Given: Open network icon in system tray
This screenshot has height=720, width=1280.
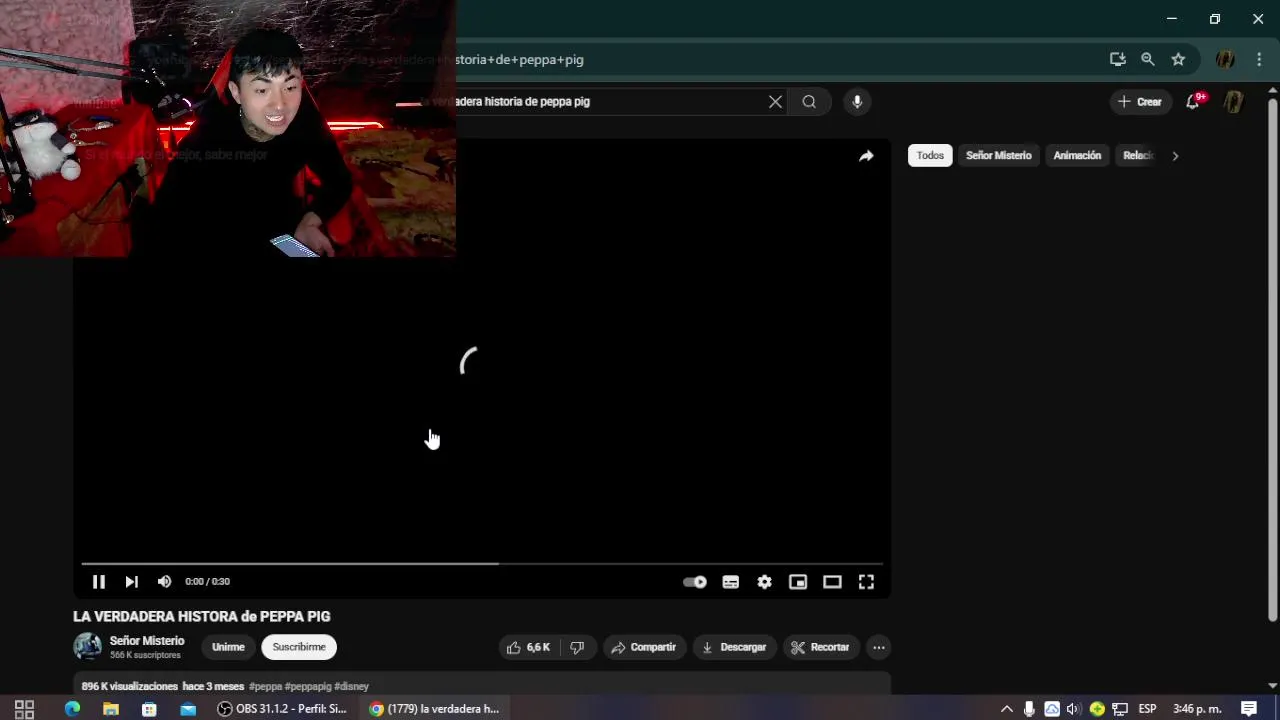Looking at the screenshot, I should tap(1120, 709).
